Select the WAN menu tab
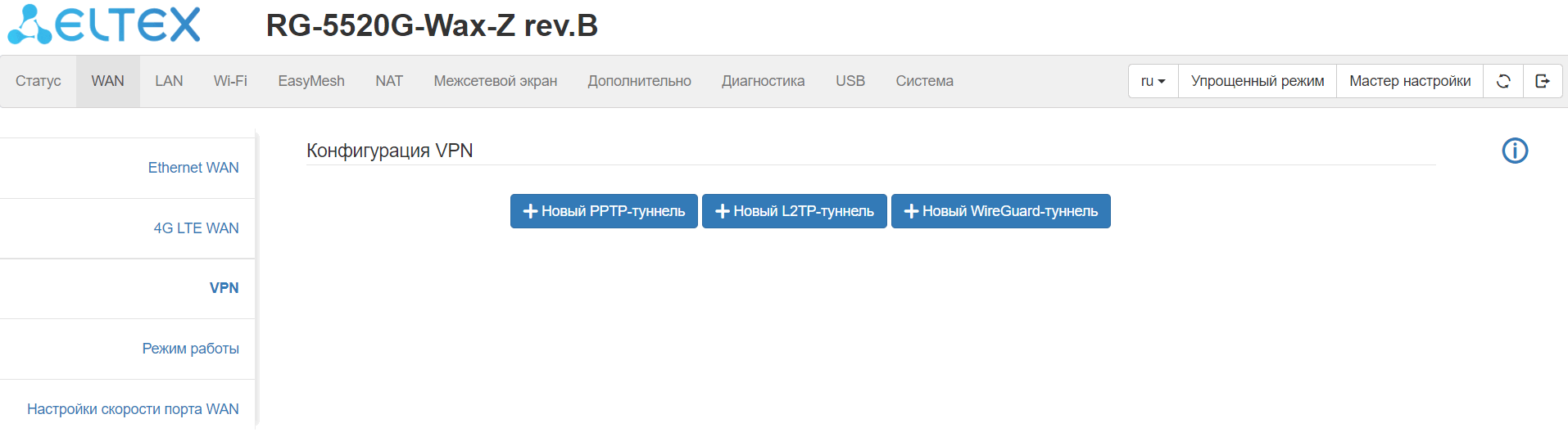 click(108, 81)
